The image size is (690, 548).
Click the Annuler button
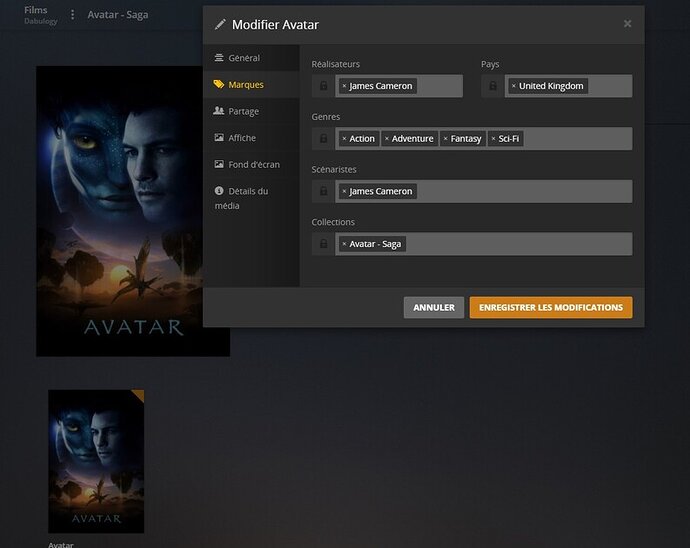pyautogui.click(x=434, y=307)
